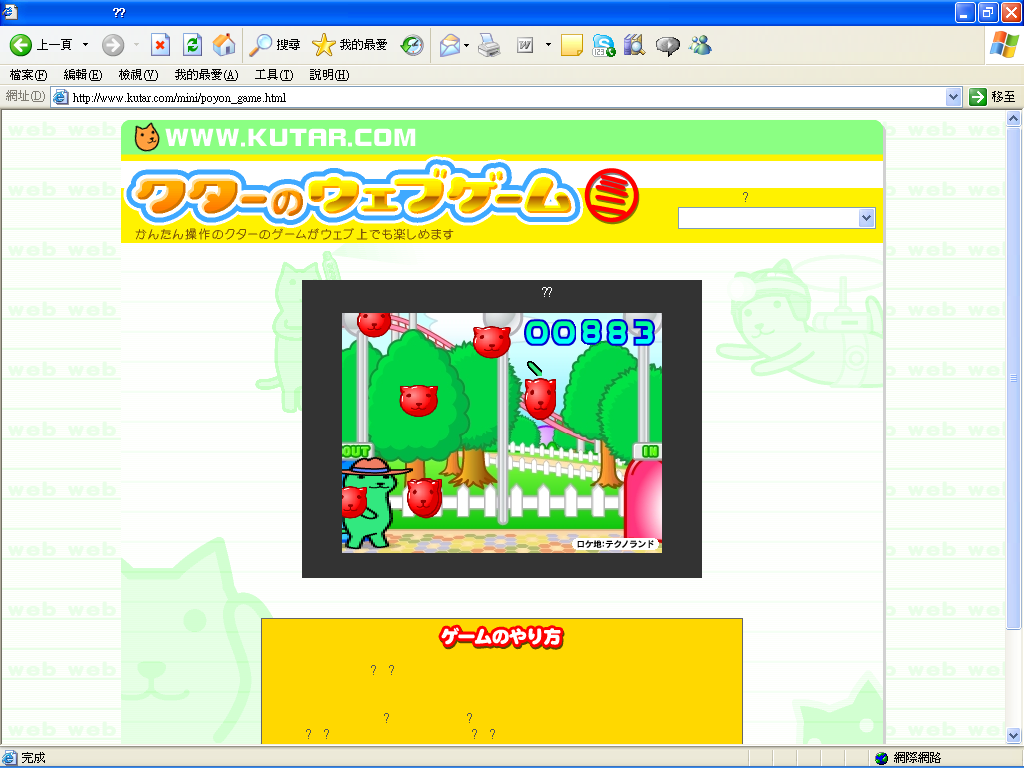
Task: Click the IE window title bar icon
Action: tap(10, 12)
